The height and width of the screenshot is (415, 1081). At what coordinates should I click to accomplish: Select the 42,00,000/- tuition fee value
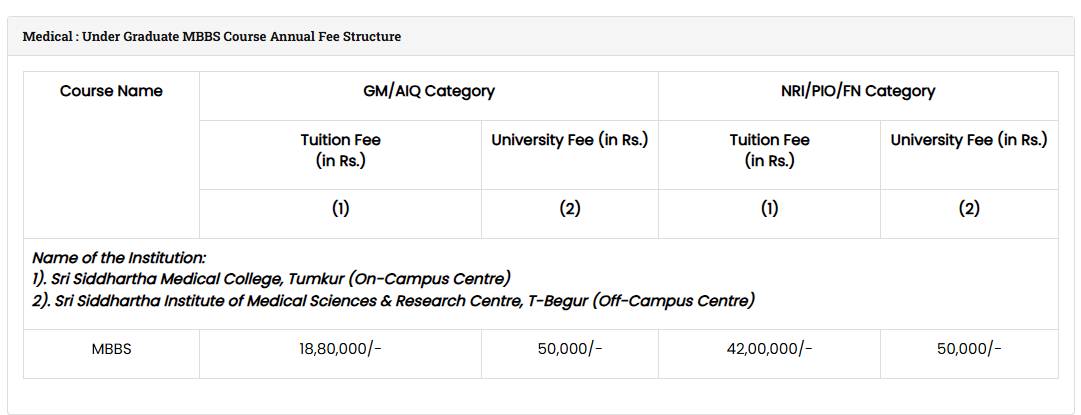point(769,349)
